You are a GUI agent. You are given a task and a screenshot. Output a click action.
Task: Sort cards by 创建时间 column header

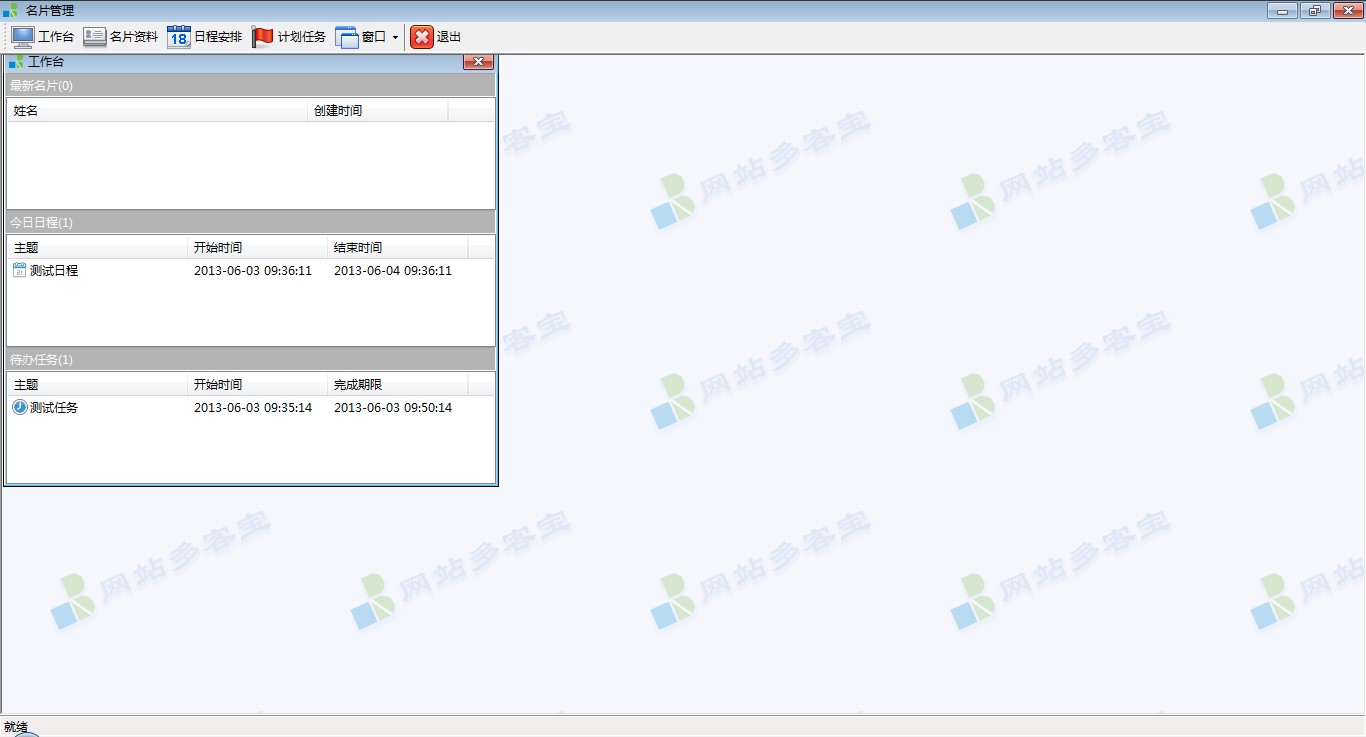[377, 111]
